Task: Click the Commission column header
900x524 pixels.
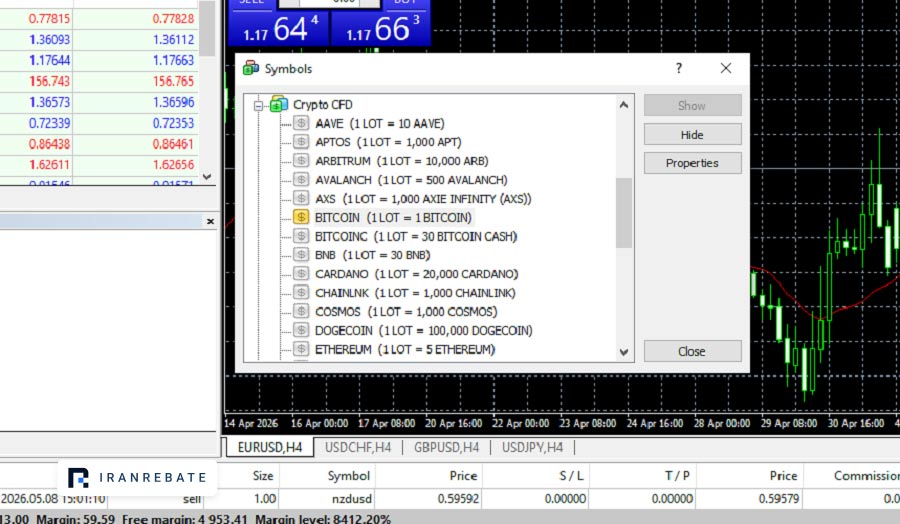Action: click(x=866, y=476)
